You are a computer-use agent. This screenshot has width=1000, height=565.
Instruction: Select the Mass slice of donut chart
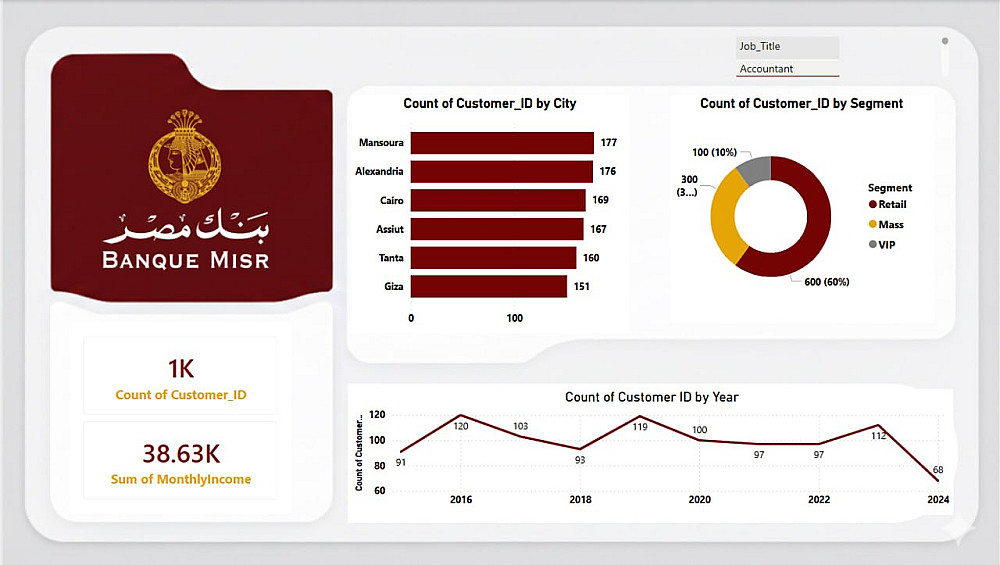[x=724, y=220]
